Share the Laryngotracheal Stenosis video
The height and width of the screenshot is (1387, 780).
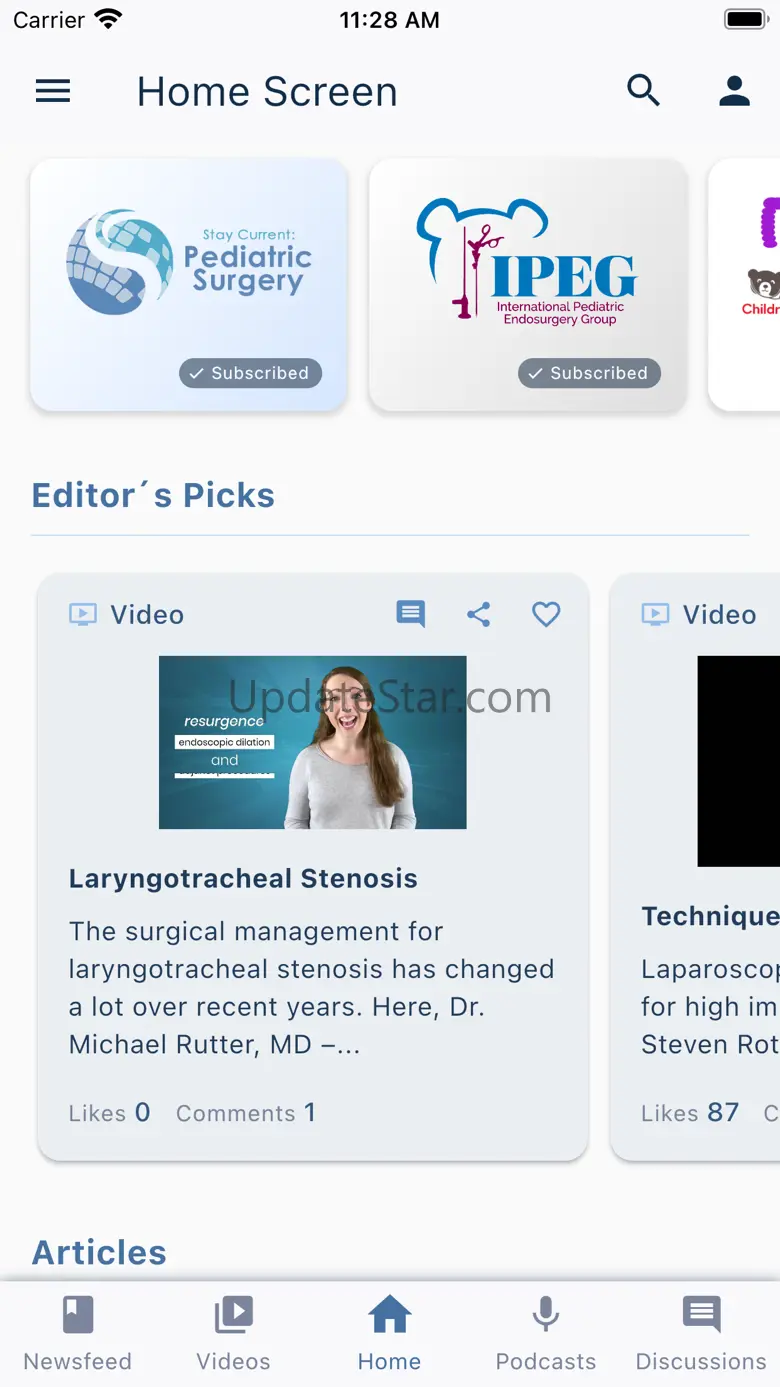click(x=479, y=614)
